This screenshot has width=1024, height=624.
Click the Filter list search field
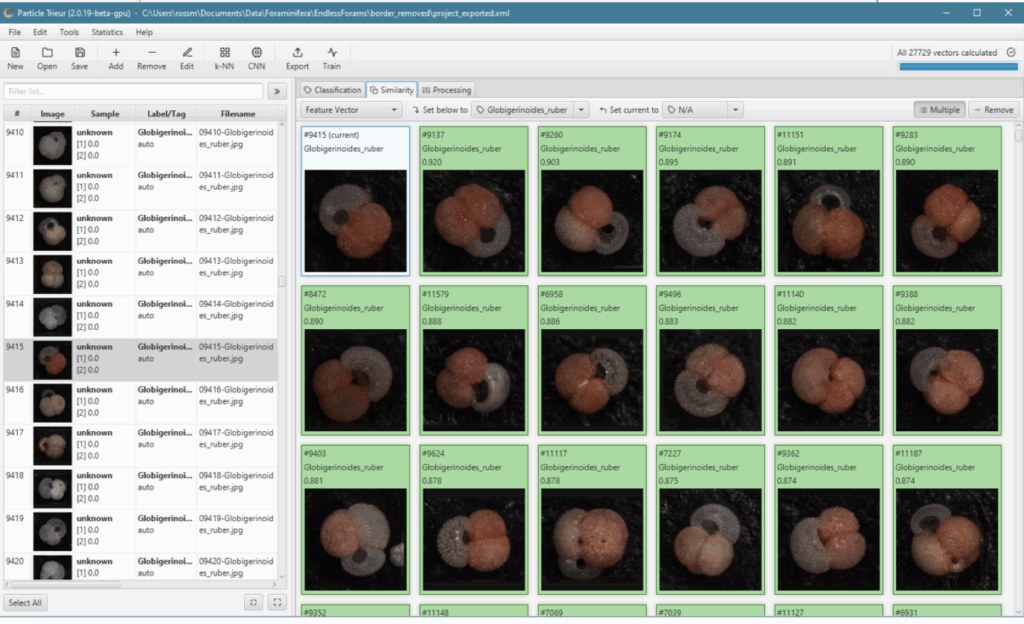[133, 91]
